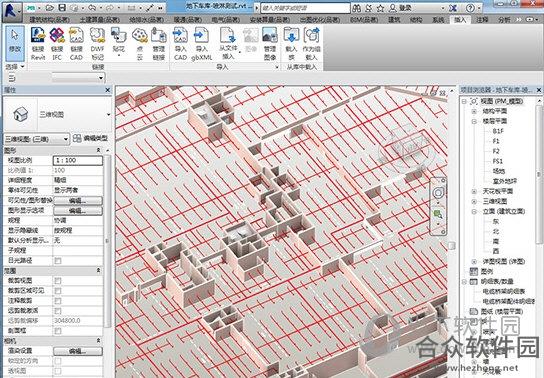Screen dimensions: 544x378
Task: Click the Help question mark icon
Action: 470,8
